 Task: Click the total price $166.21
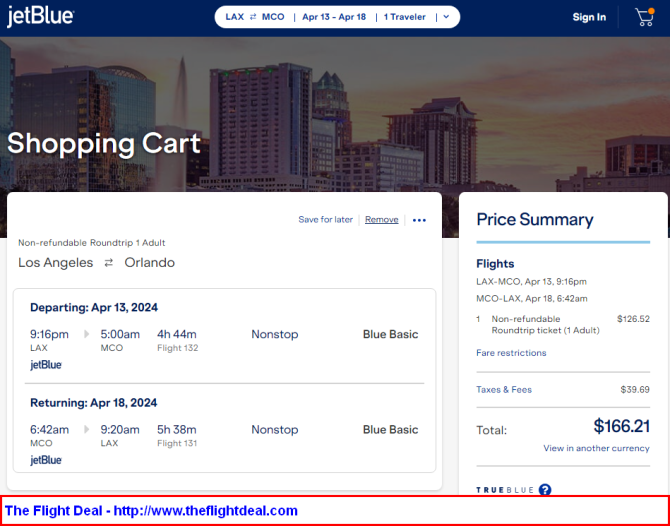pyautogui.click(x=622, y=426)
